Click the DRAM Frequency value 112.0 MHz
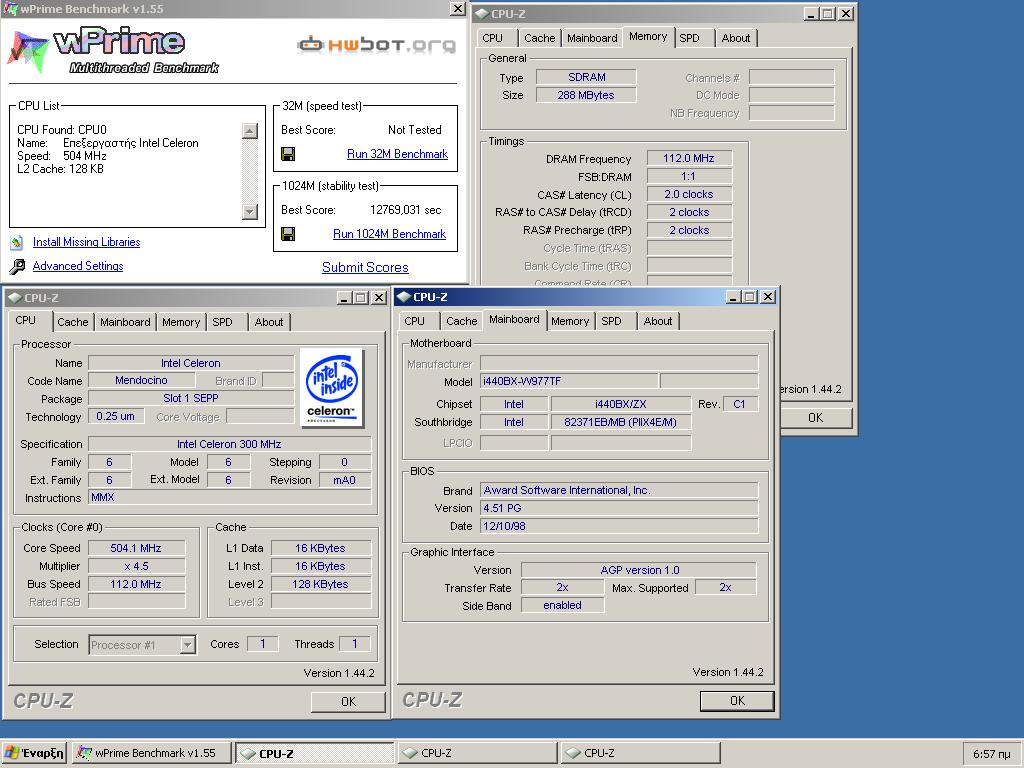 coord(689,159)
